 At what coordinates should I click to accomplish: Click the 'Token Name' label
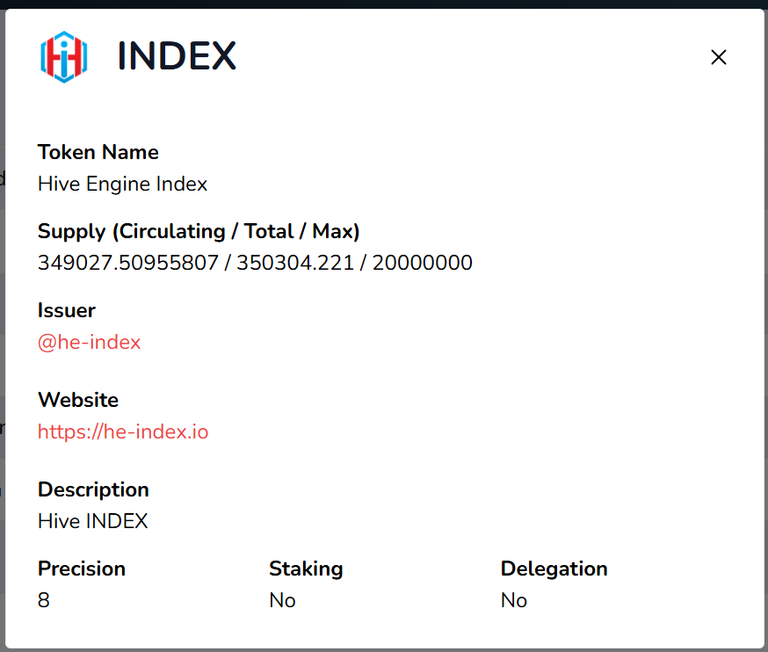point(98,152)
